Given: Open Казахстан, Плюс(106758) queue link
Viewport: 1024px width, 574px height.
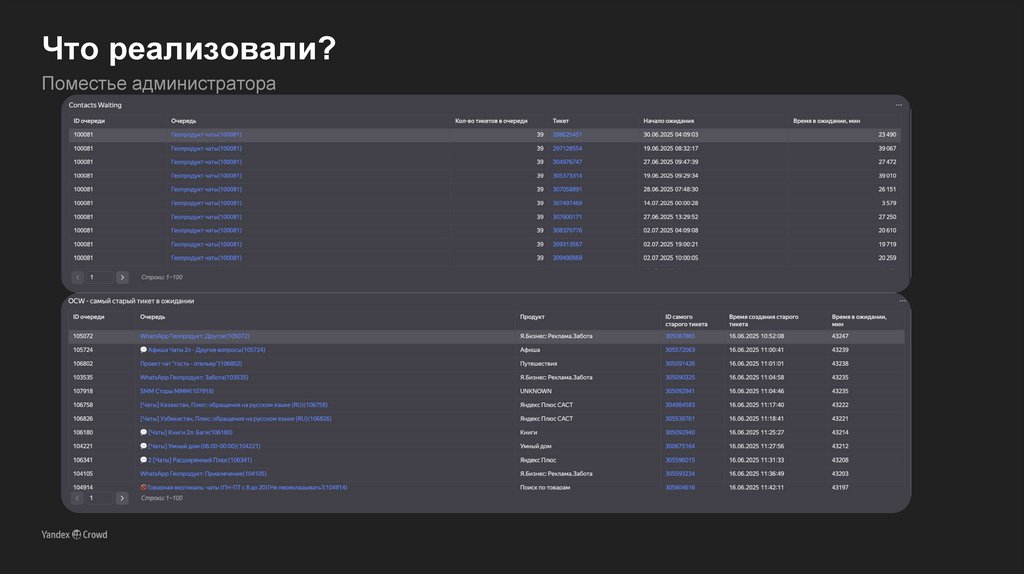Looking at the screenshot, I should 234,405.
